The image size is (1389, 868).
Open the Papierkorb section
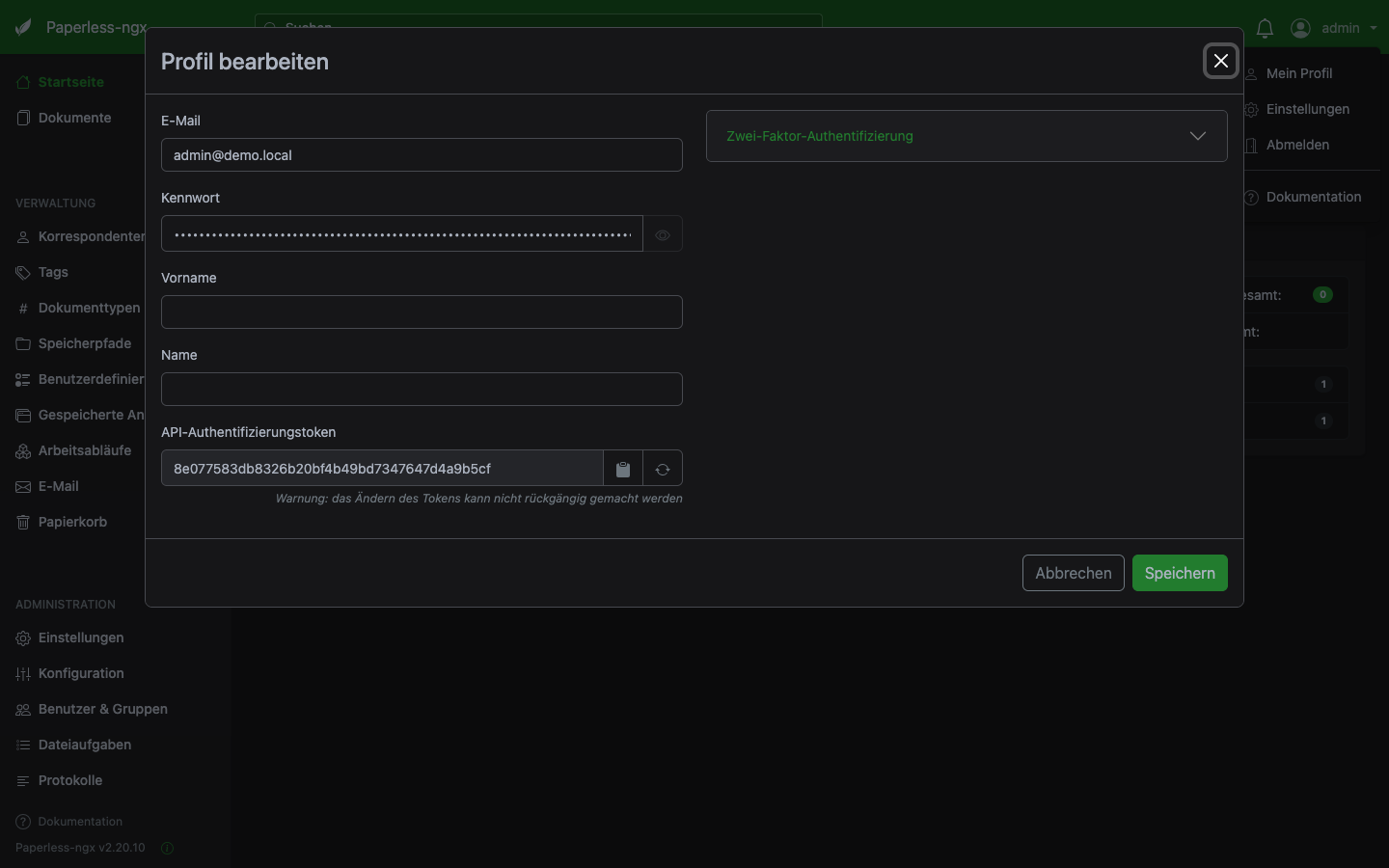71,522
